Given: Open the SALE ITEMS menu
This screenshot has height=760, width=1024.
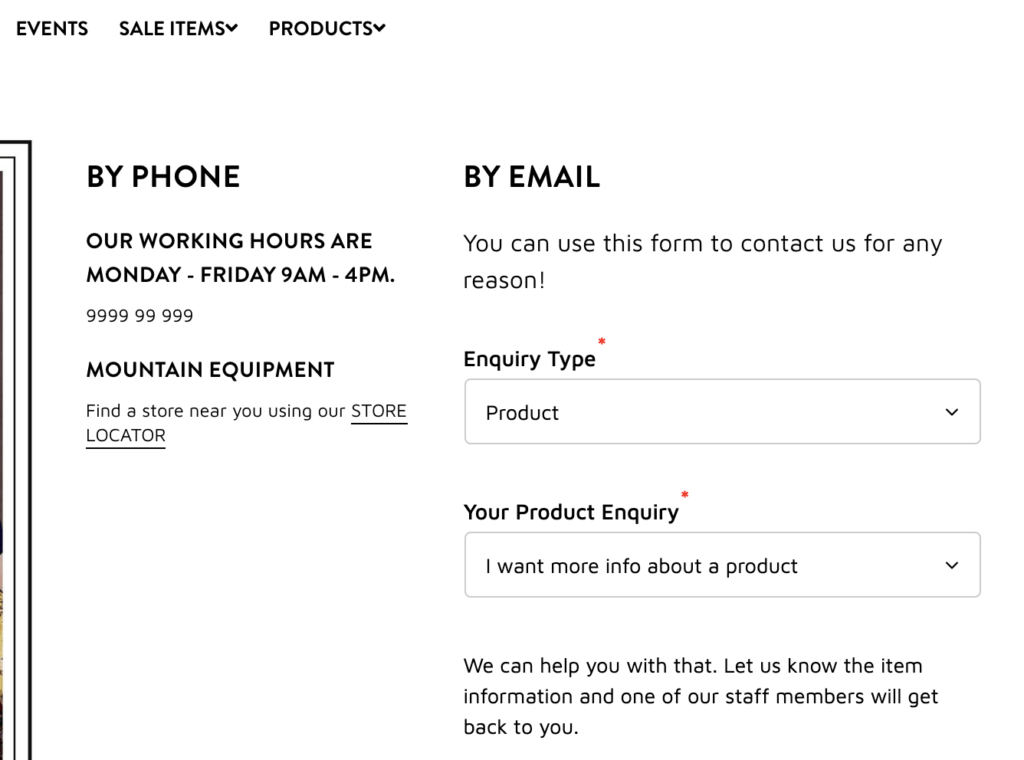Looking at the screenshot, I should 178,29.
